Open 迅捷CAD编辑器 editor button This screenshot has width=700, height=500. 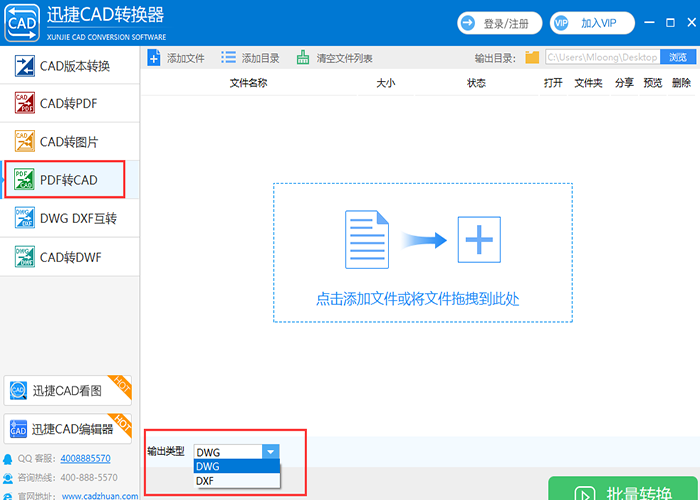click(68, 429)
